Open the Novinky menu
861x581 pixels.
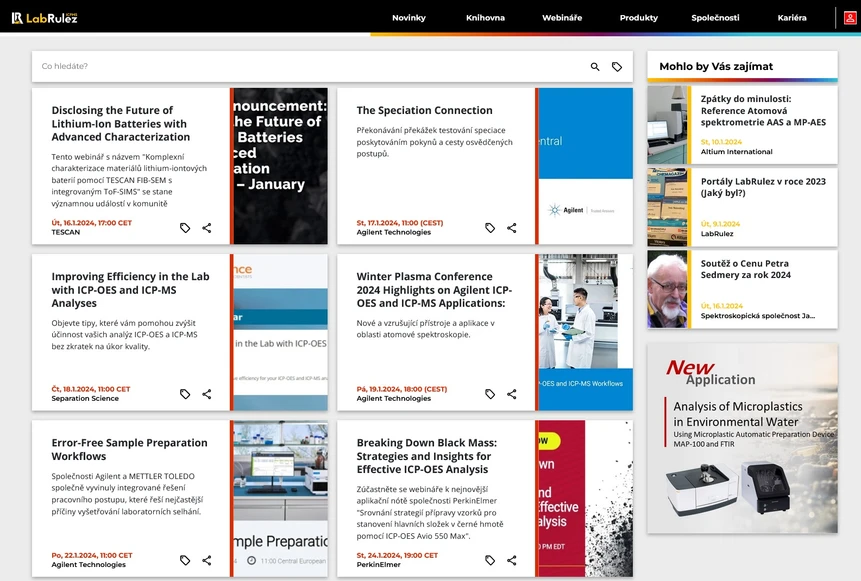(409, 18)
